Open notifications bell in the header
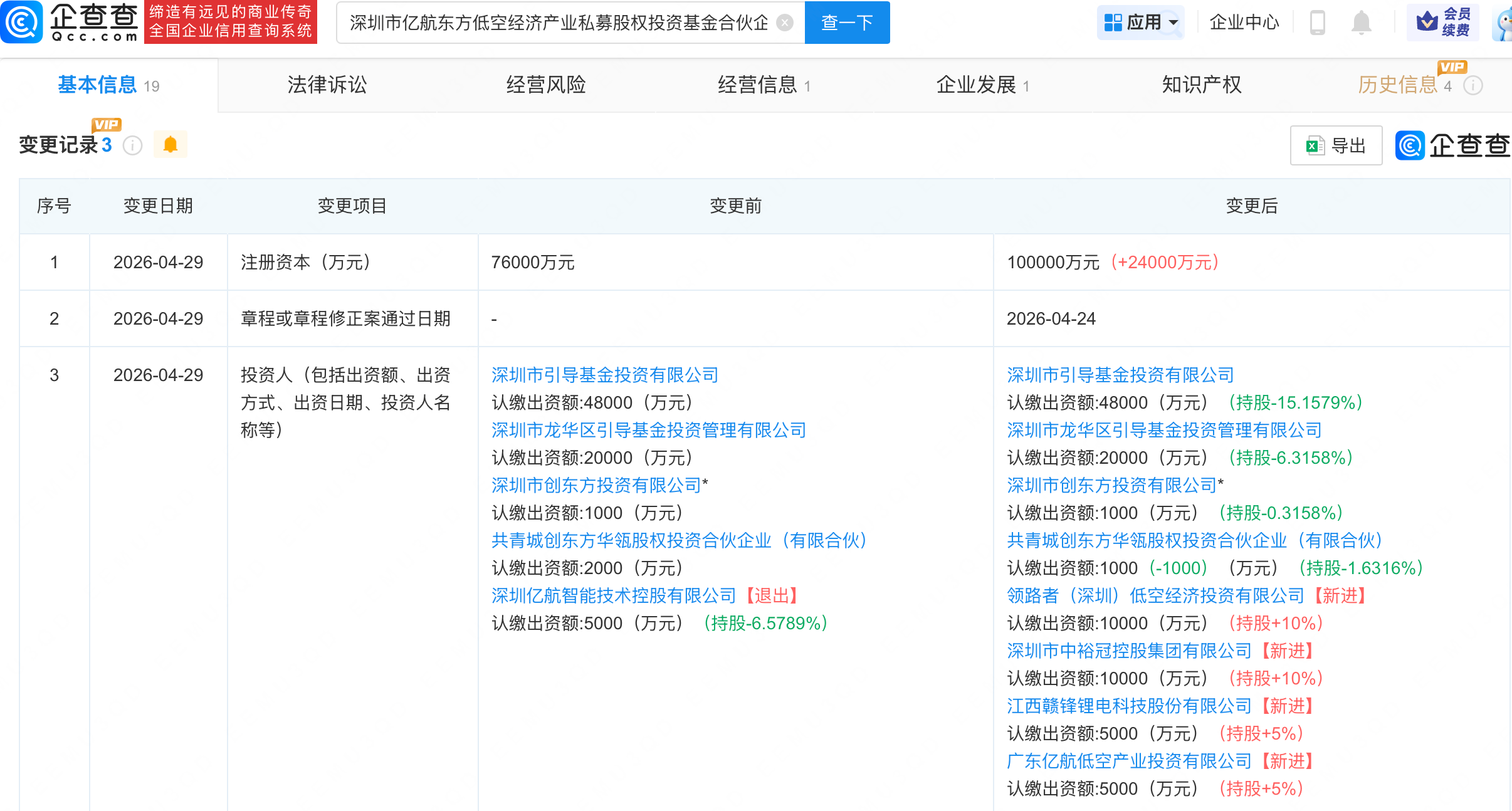Viewport: 1512px width, 811px height. tap(1361, 23)
